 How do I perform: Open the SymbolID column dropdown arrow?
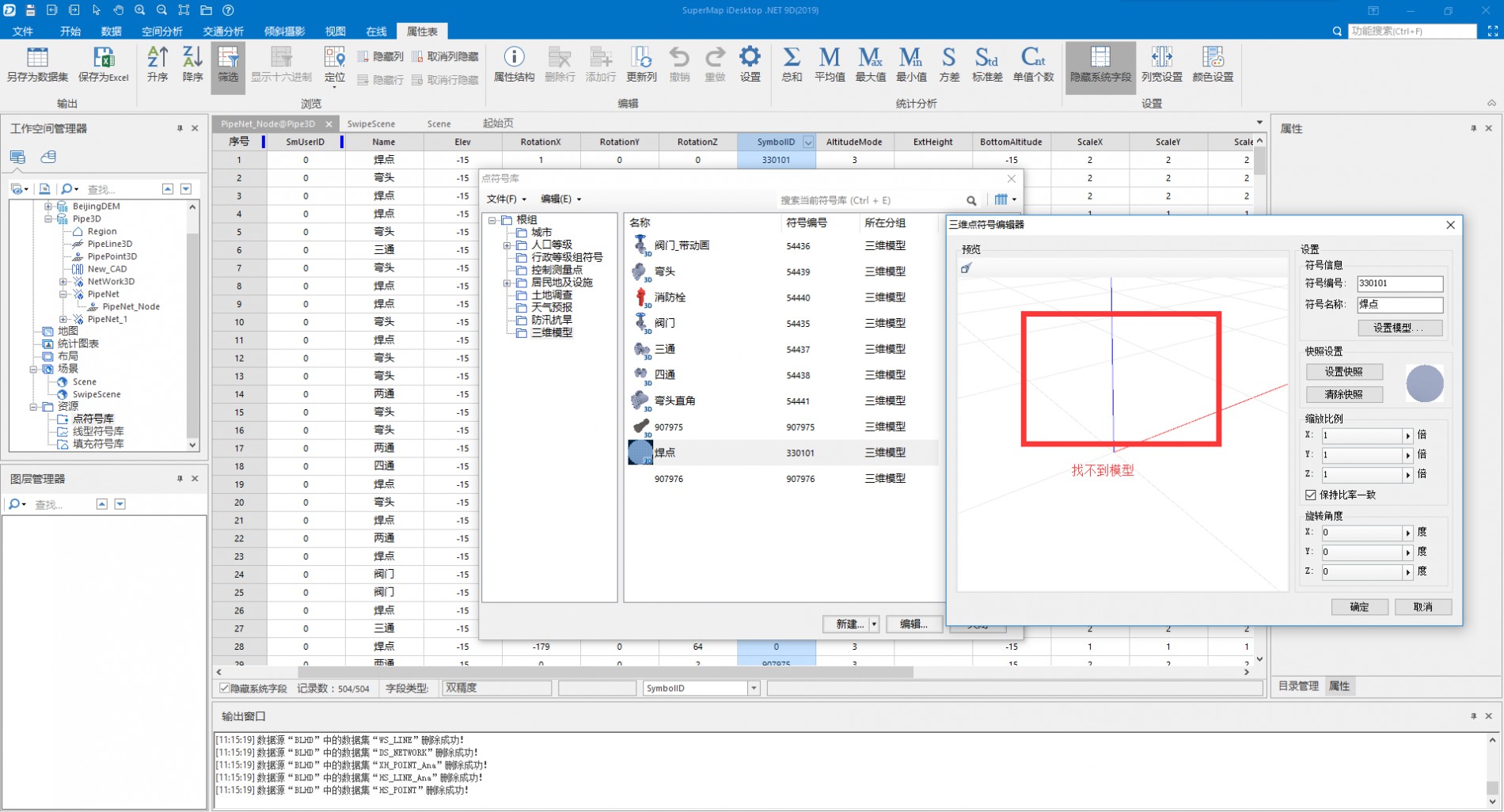808,142
